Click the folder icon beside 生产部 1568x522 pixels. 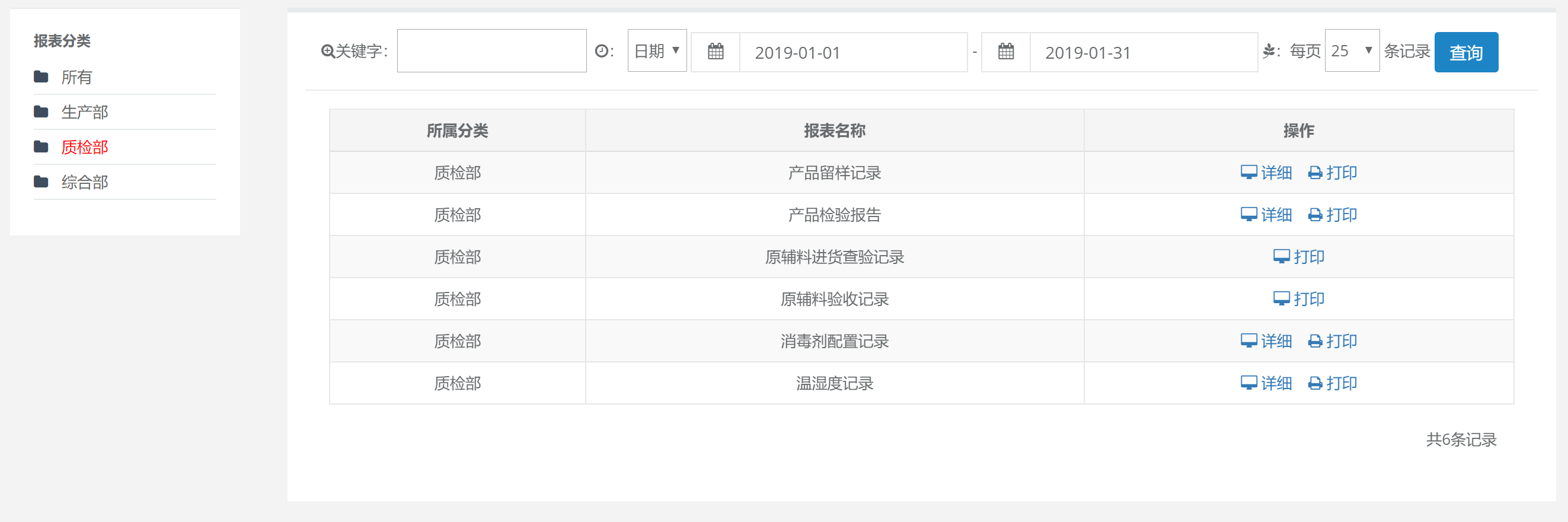[x=41, y=112]
